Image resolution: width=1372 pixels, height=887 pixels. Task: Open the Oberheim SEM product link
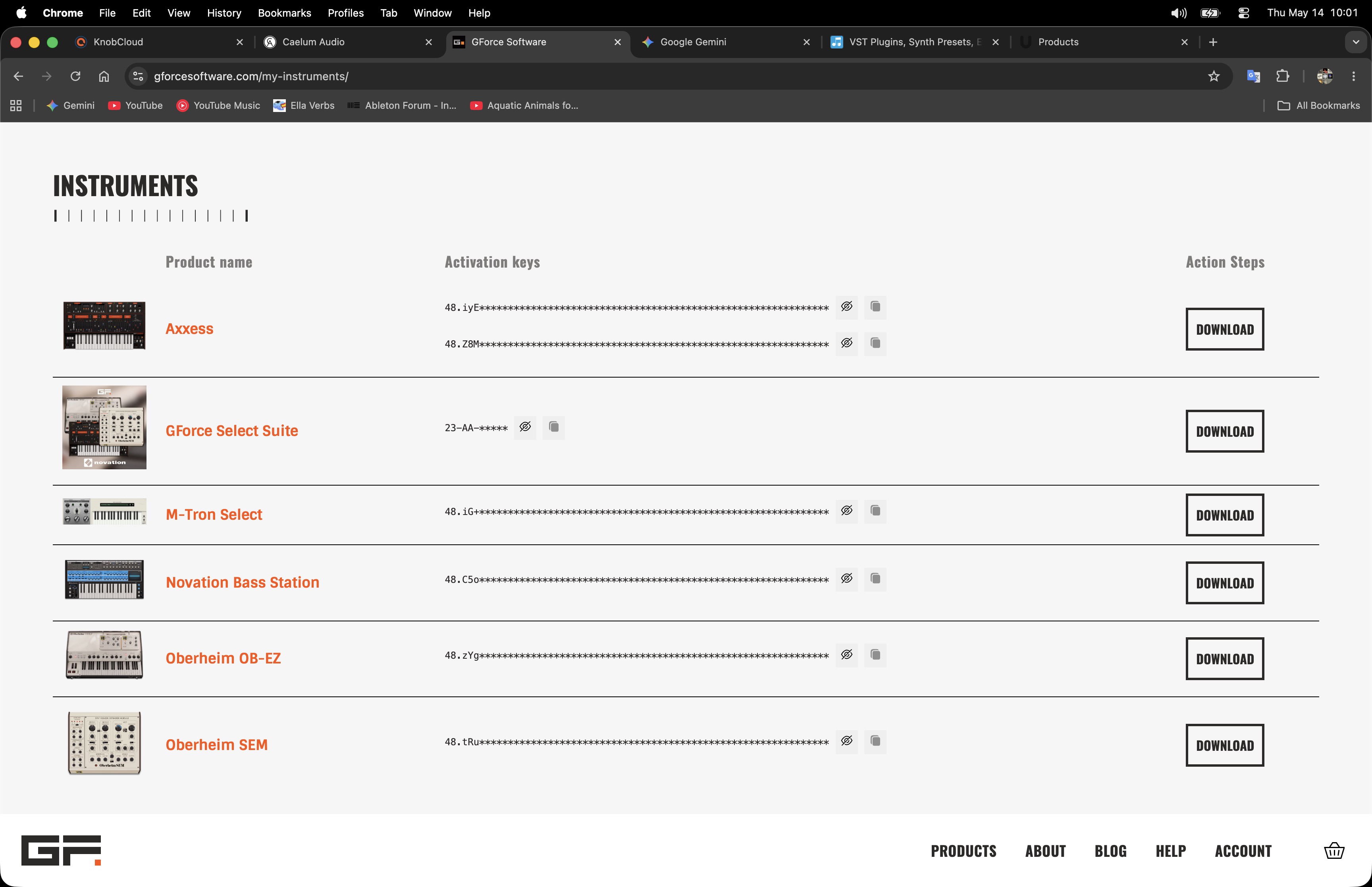pos(216,745)
